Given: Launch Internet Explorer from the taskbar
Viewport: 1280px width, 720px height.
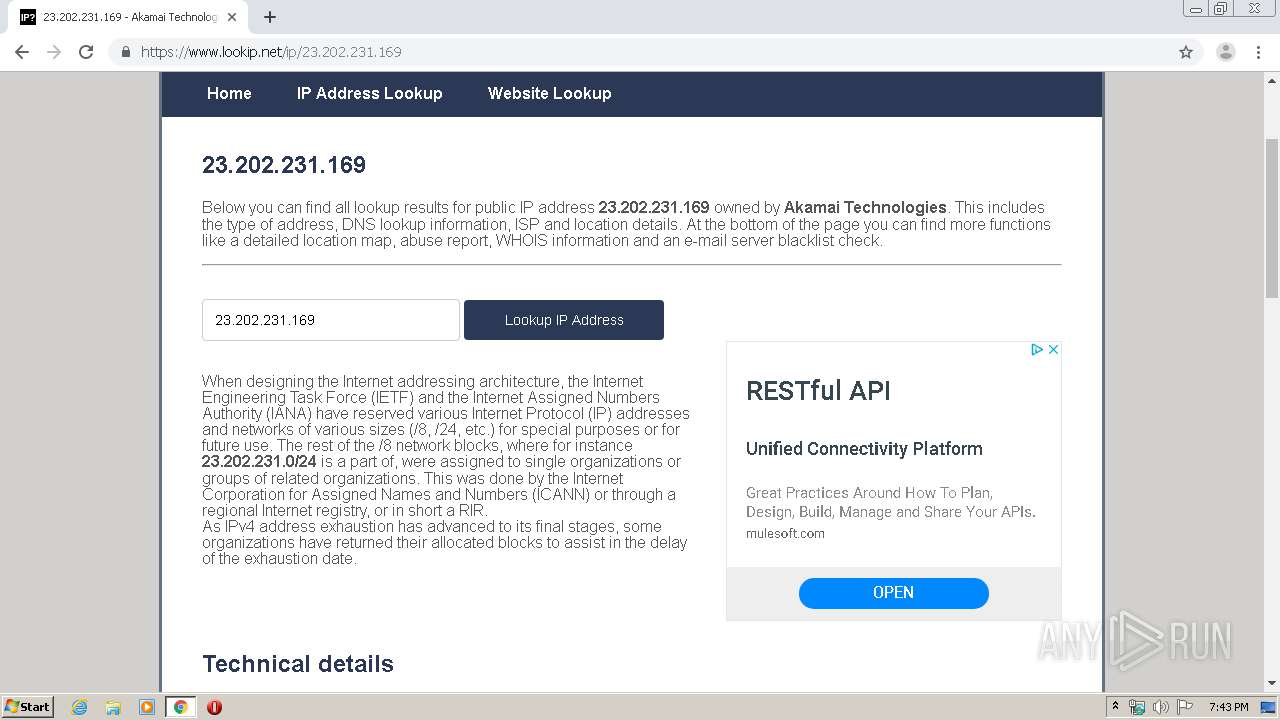Looking at the screenshot, I should point(80,707).
